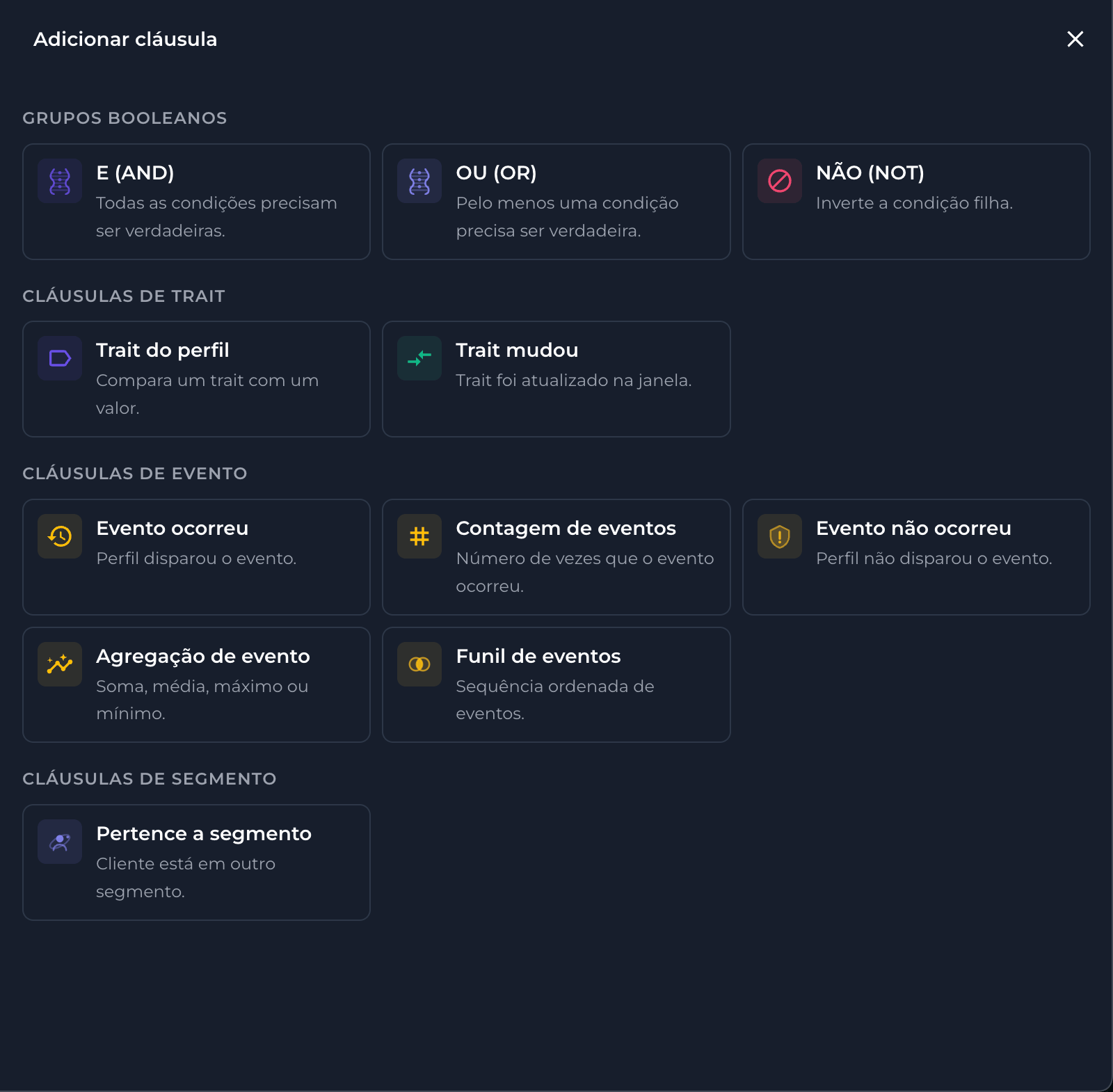Choose the Trait mudou title
1113x1092 pixels.
[x=517, y=350]
